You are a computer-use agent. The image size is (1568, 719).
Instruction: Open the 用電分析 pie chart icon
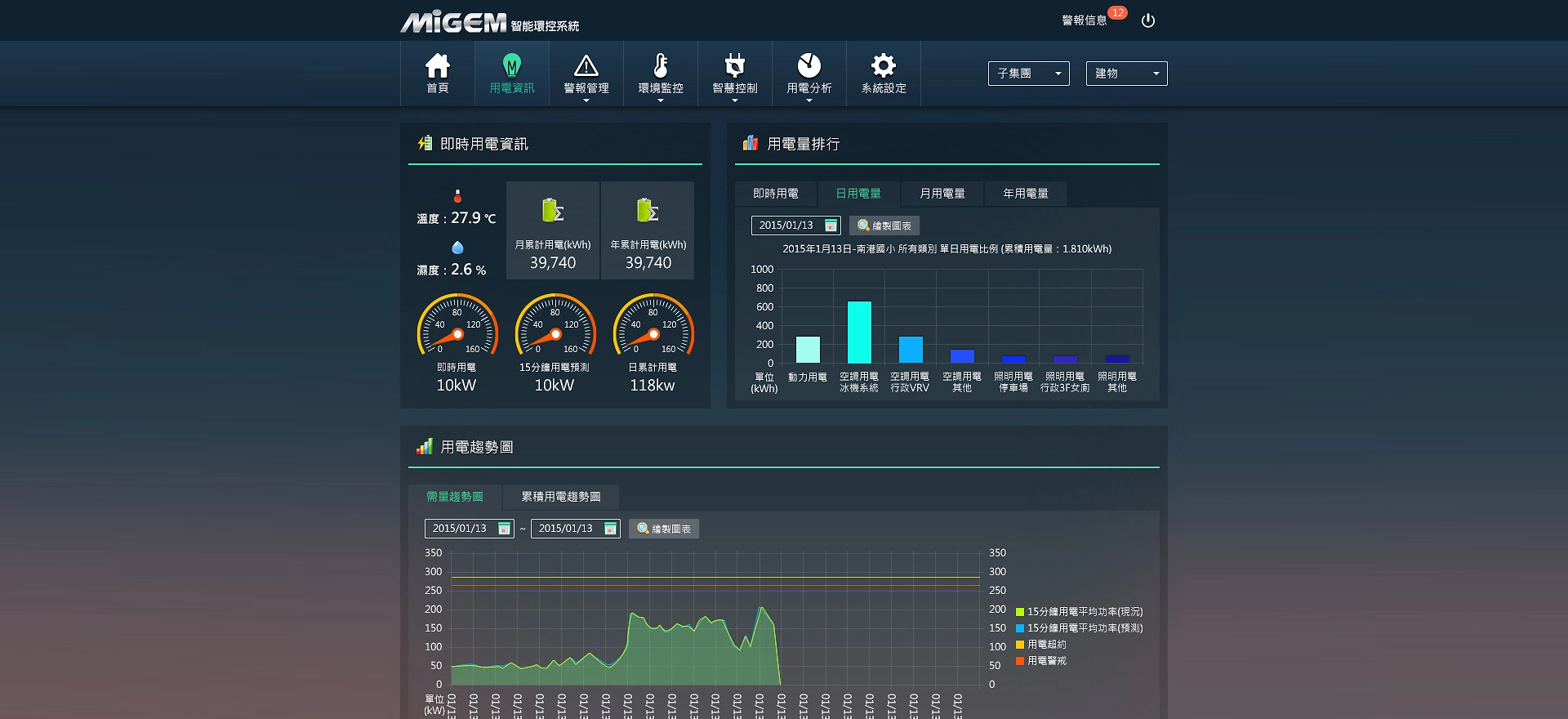tap(808, 66)
